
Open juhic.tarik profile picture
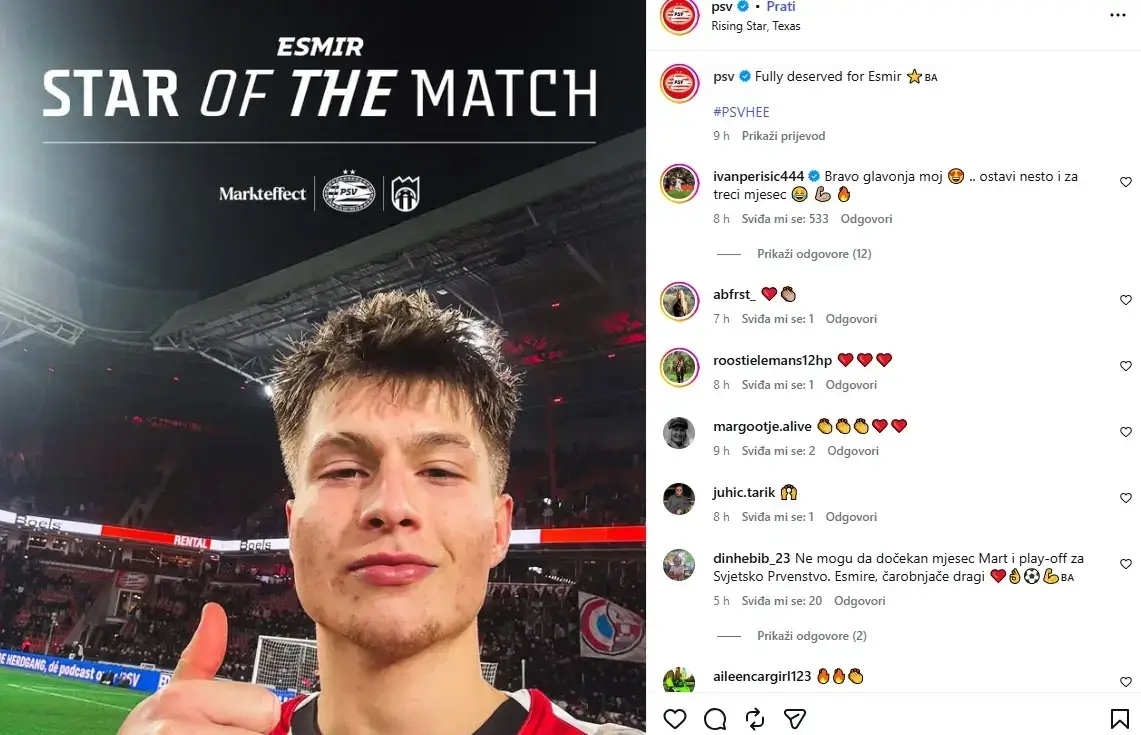(679, 499)
